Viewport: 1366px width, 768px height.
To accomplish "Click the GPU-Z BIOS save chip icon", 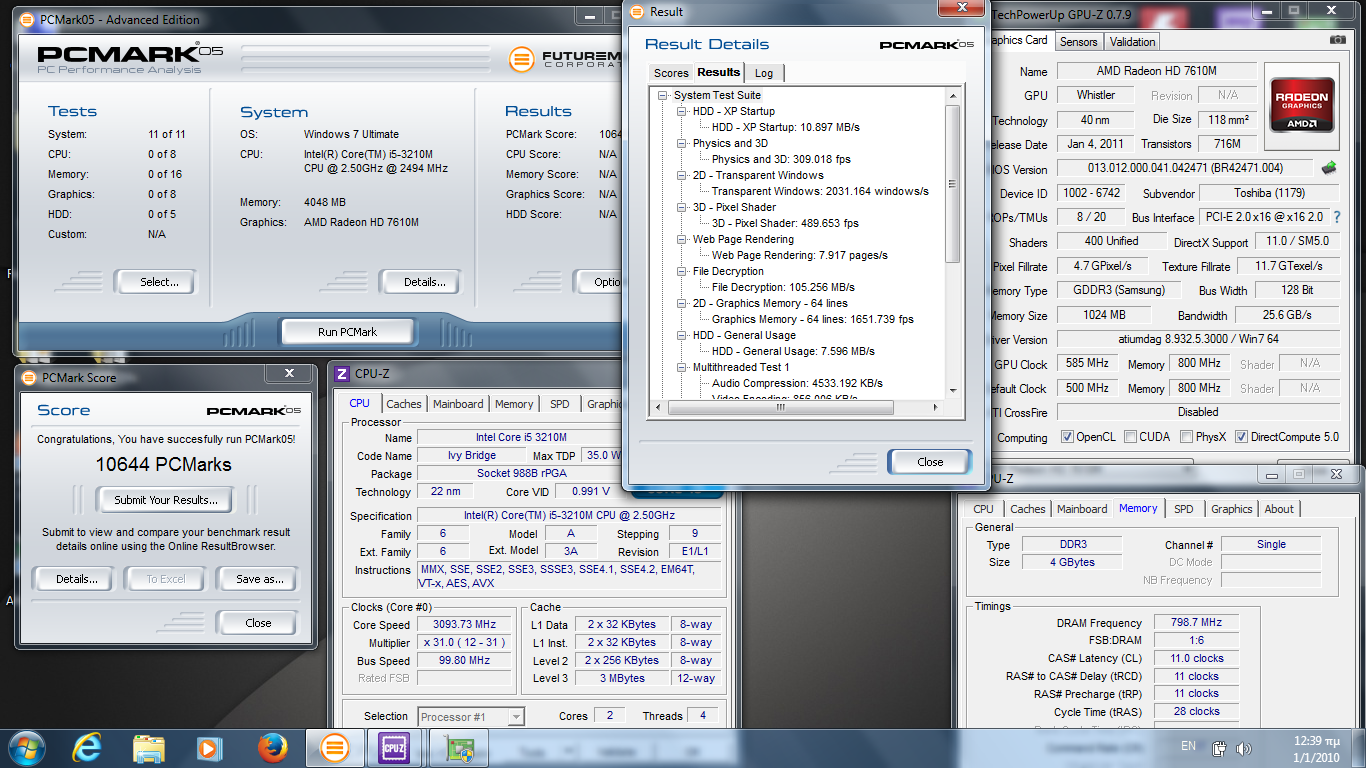I will point(1329,168).
